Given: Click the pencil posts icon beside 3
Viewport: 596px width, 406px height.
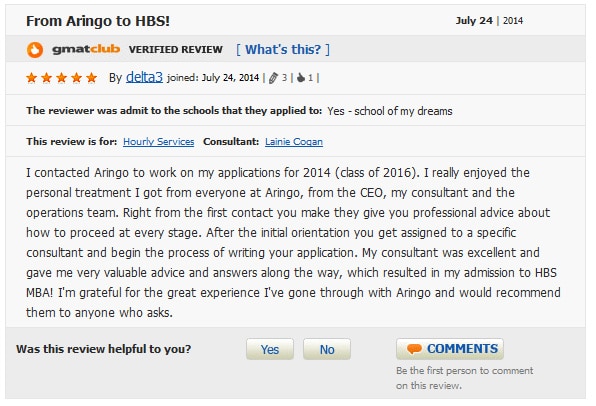Looking at the screenshot, I should click(x=273, y=78).
